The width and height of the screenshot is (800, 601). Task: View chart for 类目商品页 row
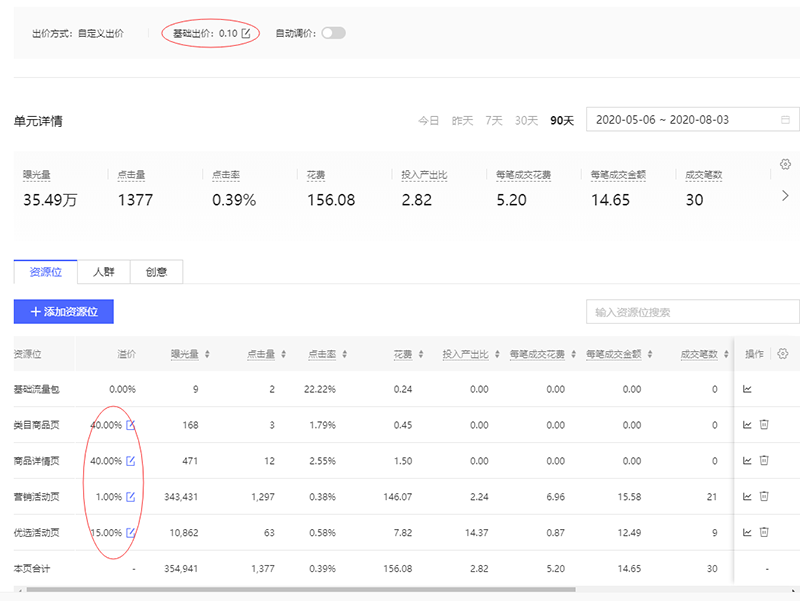[747, 425]
